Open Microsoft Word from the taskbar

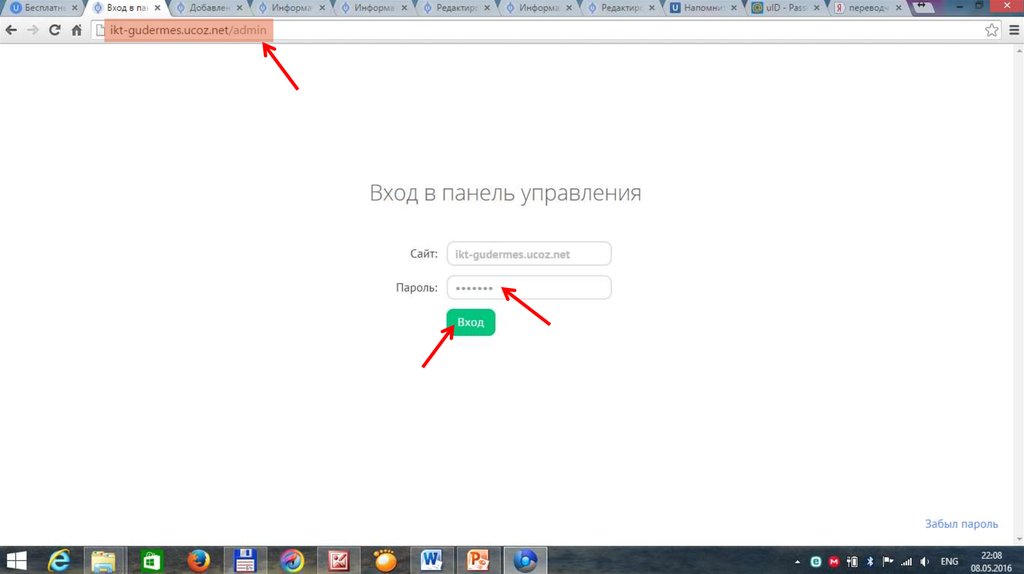[431, 560]
